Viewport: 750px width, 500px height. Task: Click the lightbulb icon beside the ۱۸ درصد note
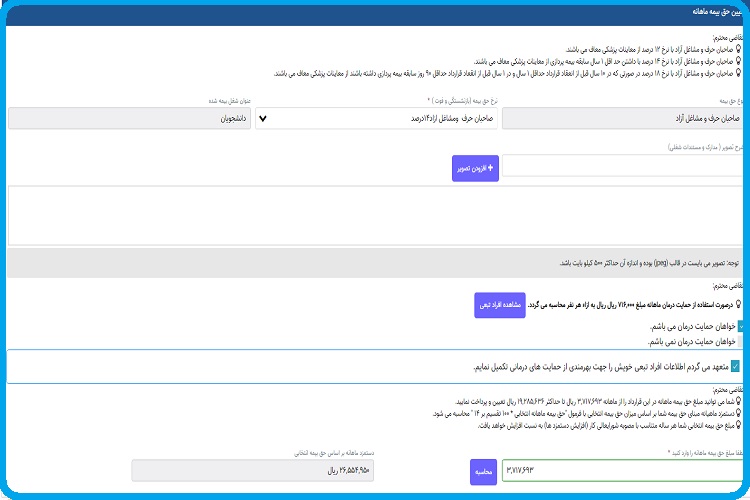coord(739,73)
